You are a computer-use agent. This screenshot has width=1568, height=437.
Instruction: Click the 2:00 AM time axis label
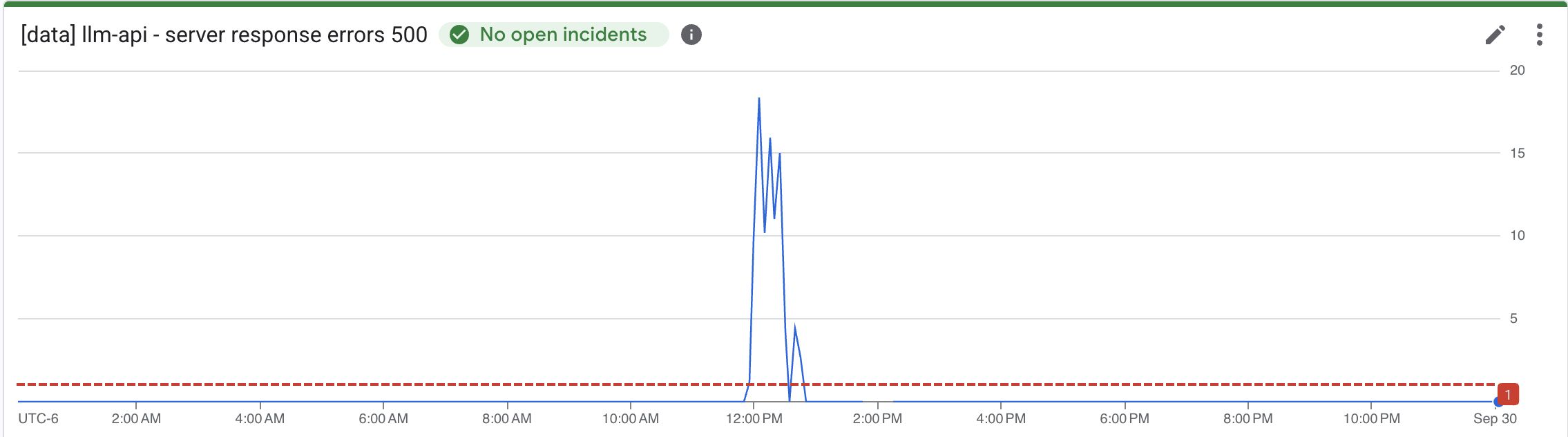coord(136,419)
